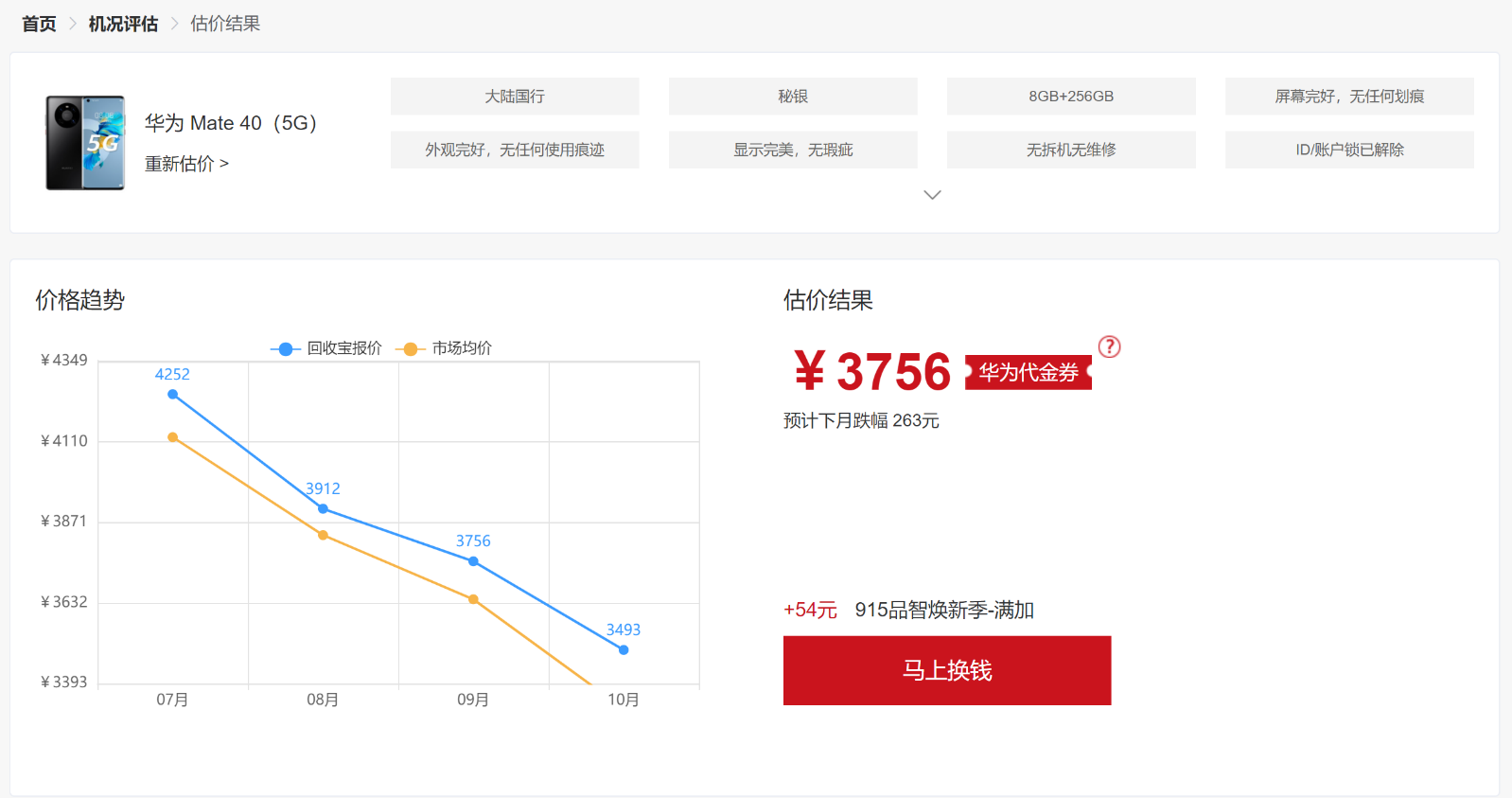This screenshot has width=1512, height=798.
Task: Click the orange market price point for 08月
Action: (323, 536)
